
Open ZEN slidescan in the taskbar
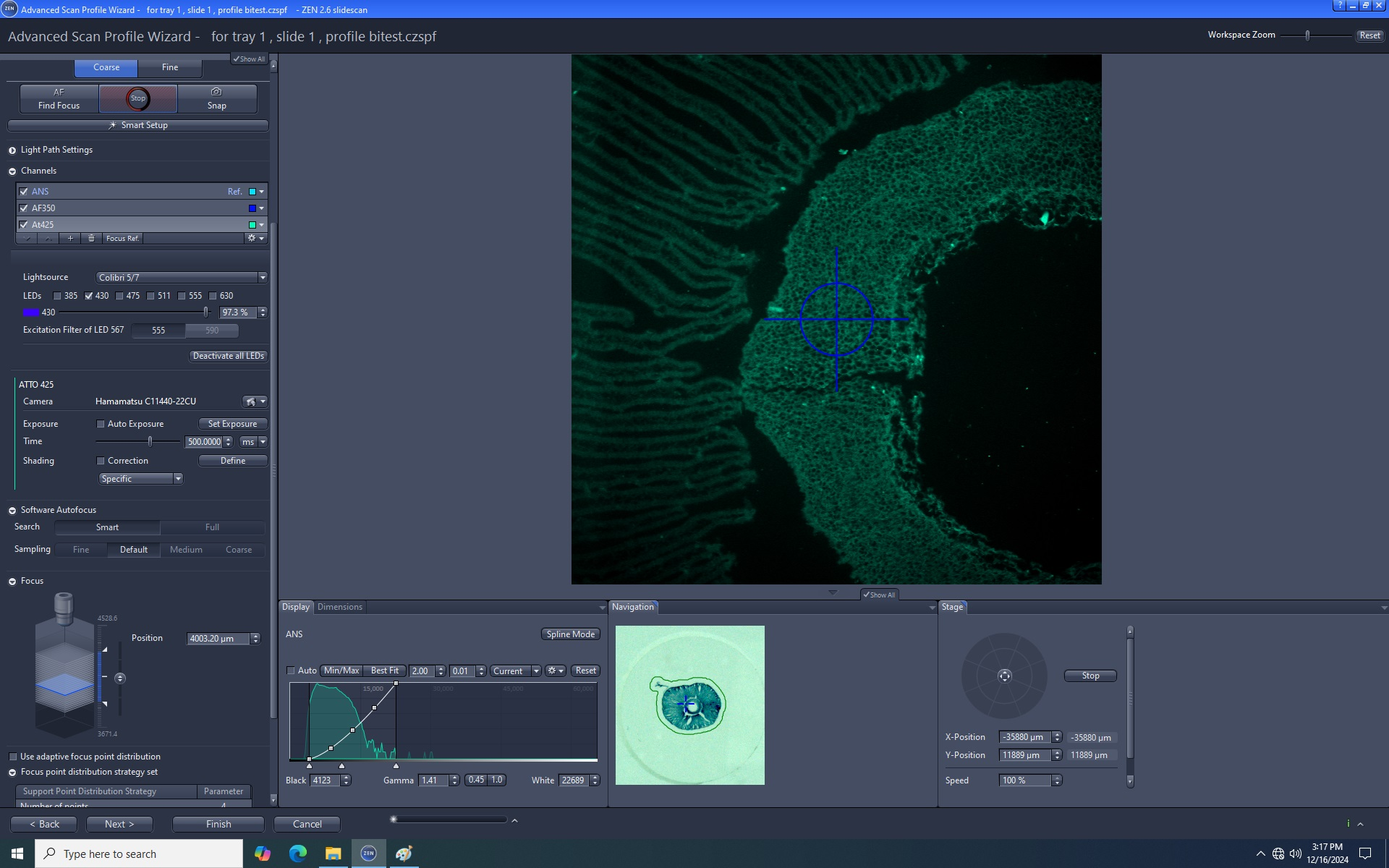368,854
